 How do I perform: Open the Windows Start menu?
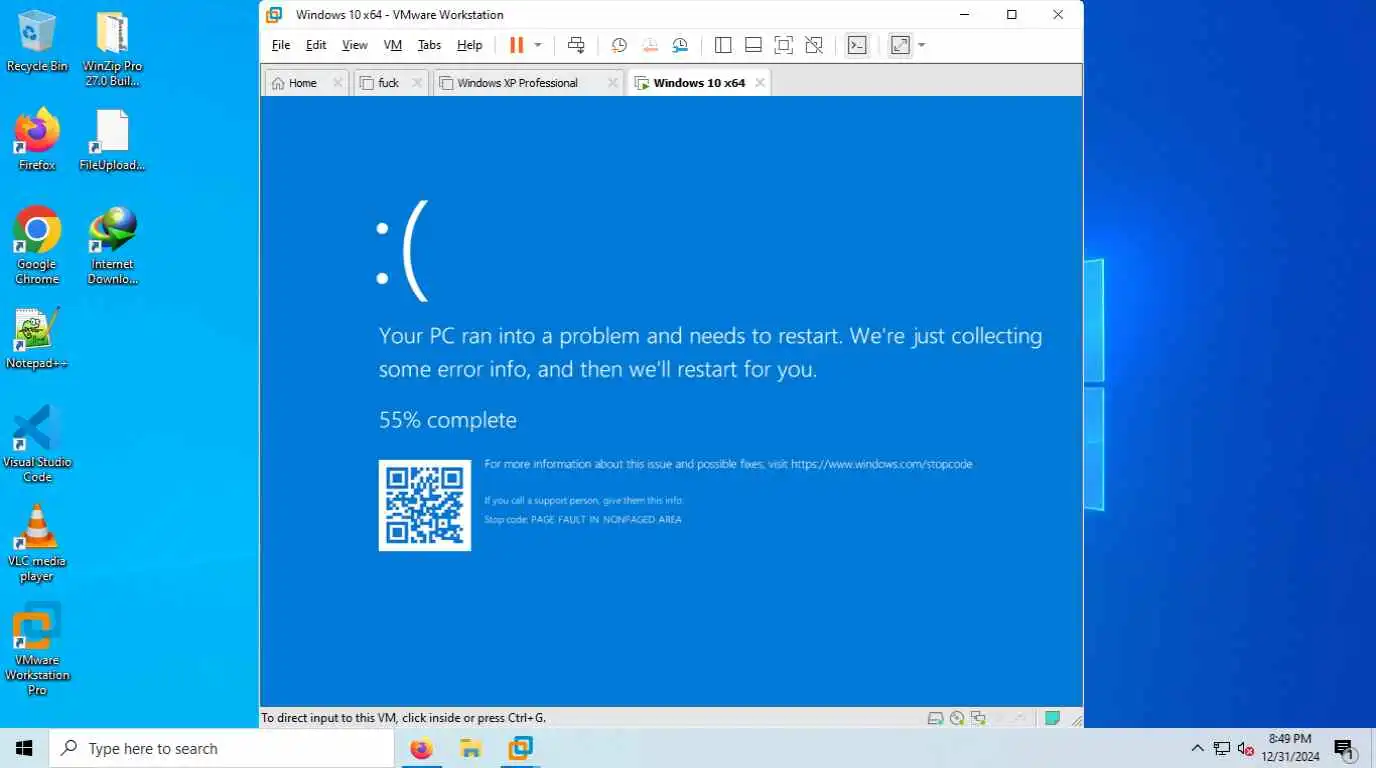[x=24, y=748]
